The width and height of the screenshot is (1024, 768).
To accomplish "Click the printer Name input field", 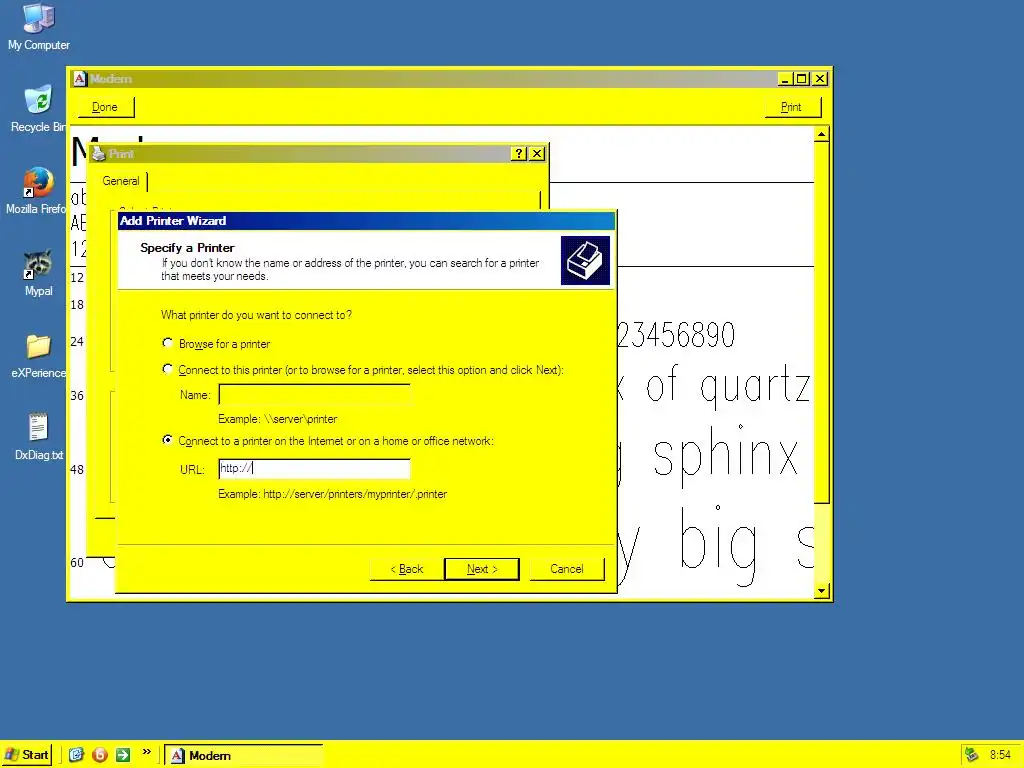I will tap(314, 394).
